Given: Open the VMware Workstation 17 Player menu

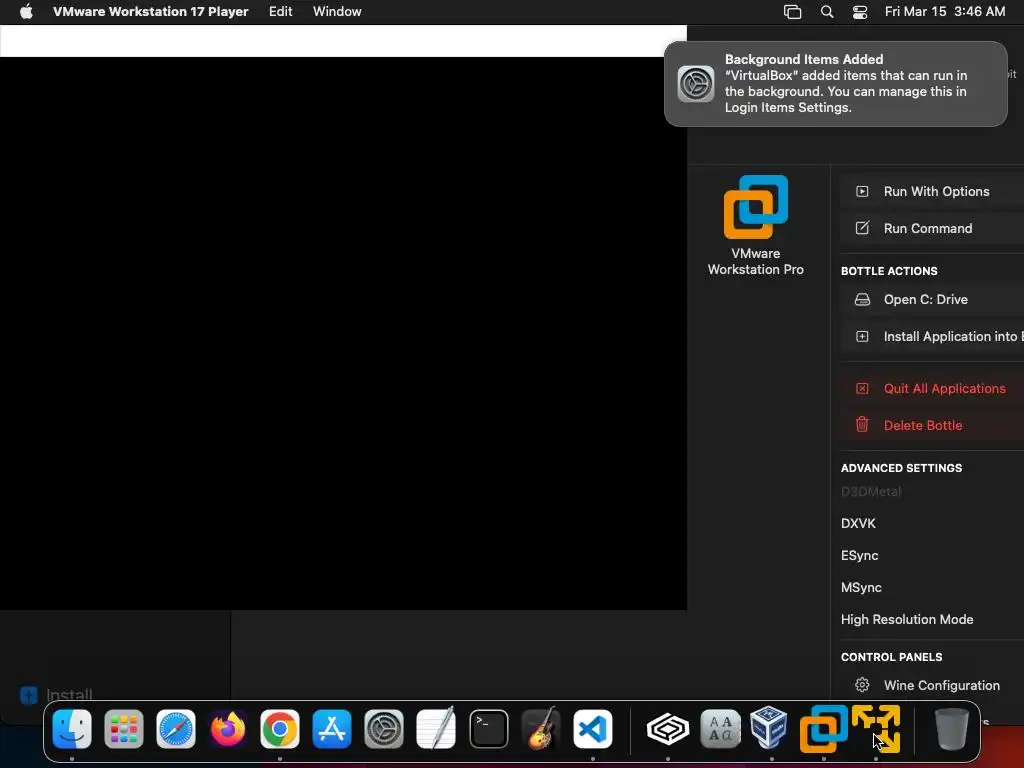Looking at the screenshot, I should tap(151, 12).
